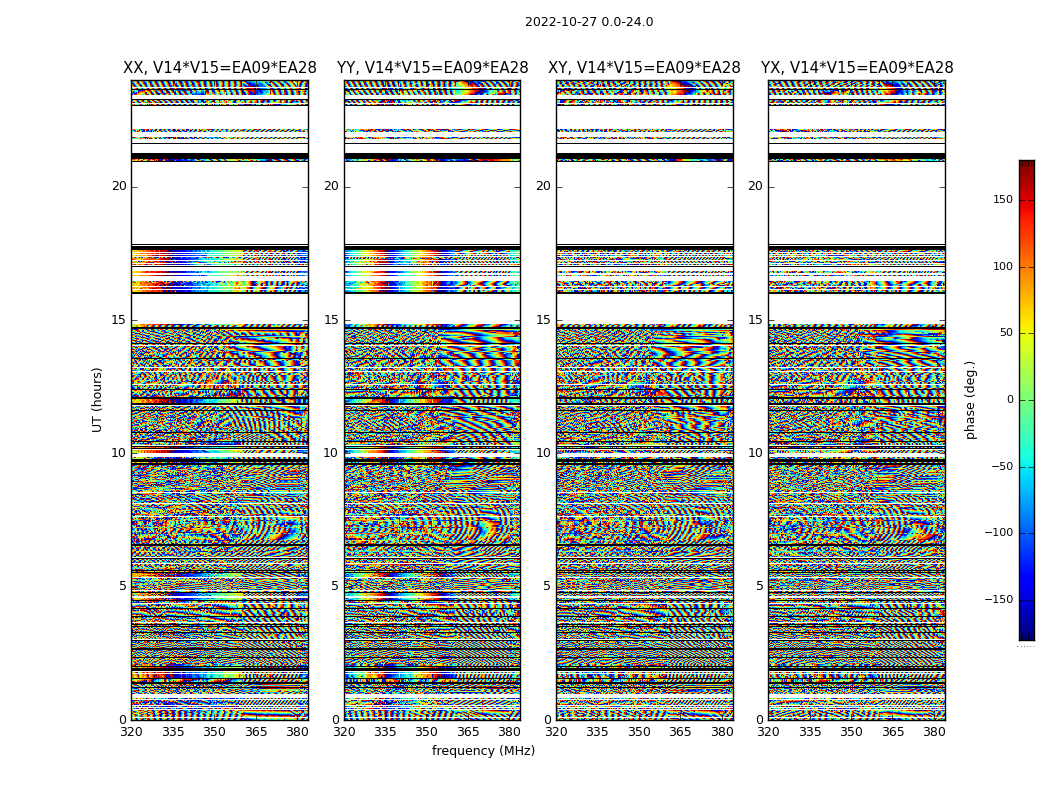
Task: Click the '335' frequency tick under YX panel
Action: pos(810,732)
